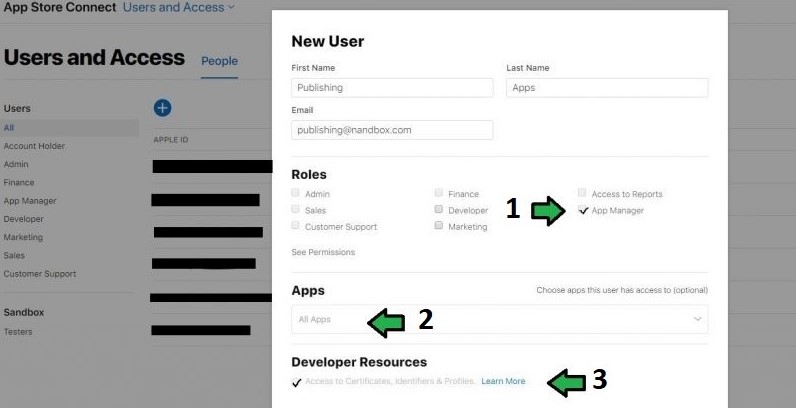Click the Last Name input field

(607, 87)
